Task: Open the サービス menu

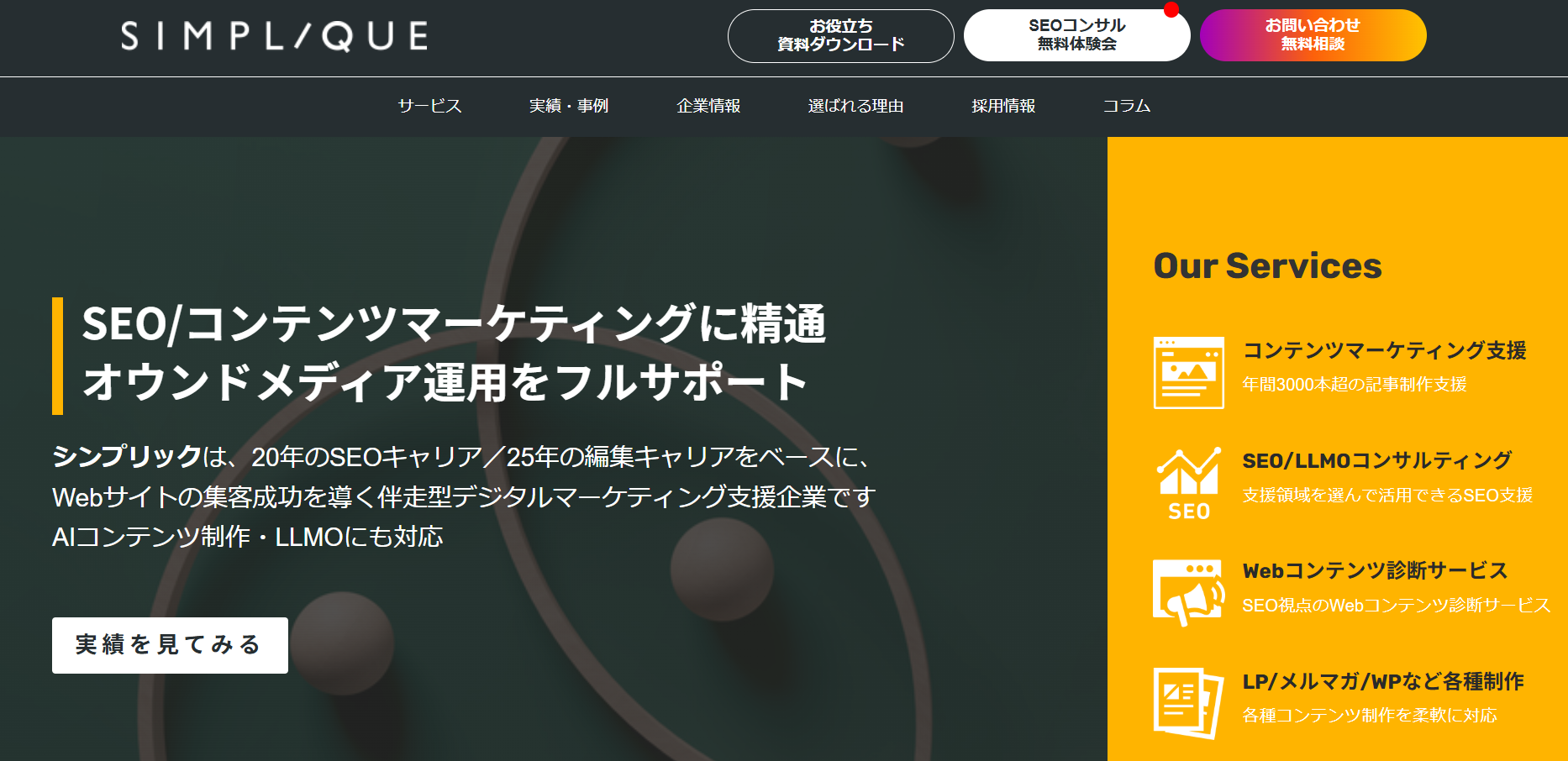Action: [x=429, y=106]
